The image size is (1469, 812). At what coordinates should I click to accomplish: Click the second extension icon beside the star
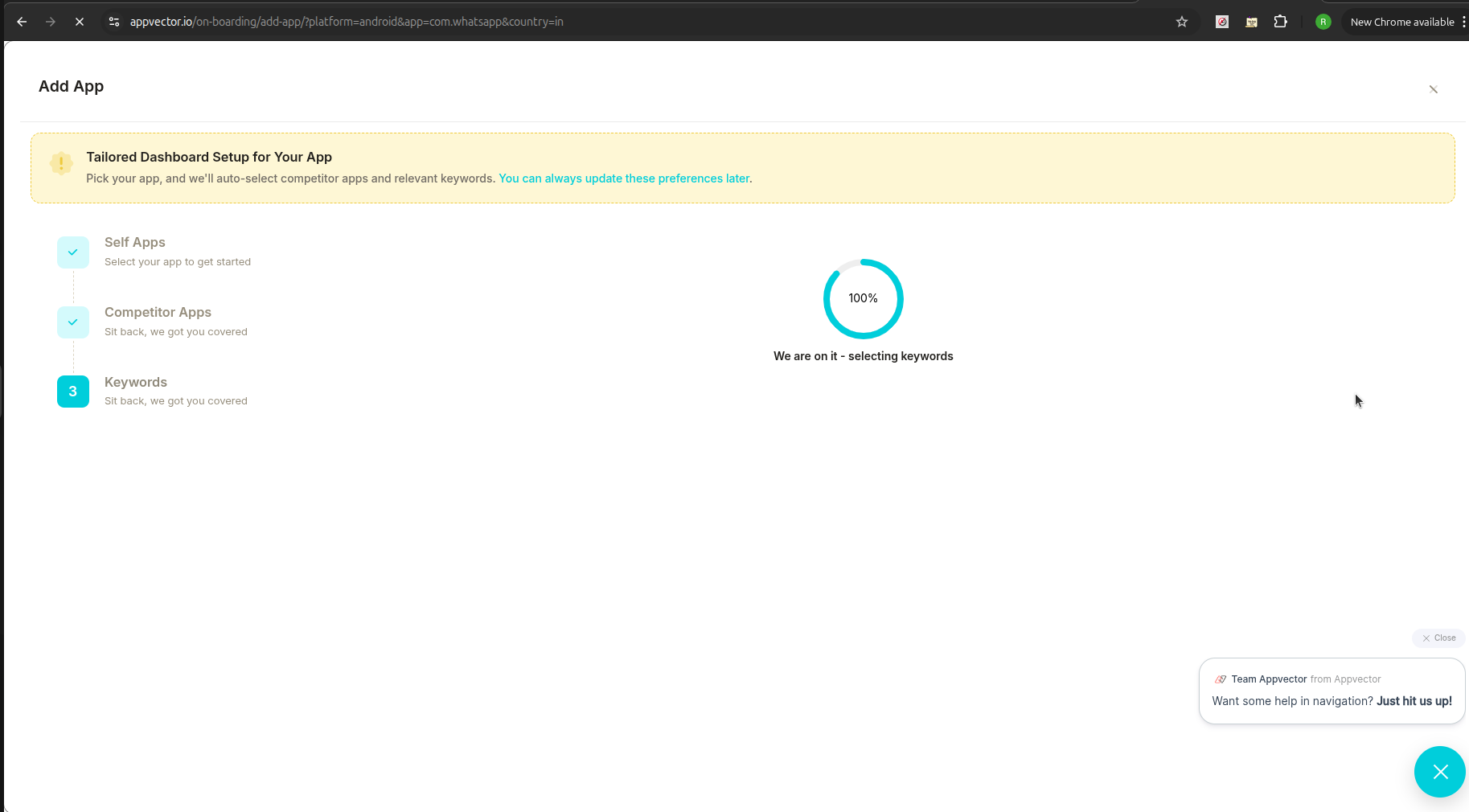tap(1251, 22)
